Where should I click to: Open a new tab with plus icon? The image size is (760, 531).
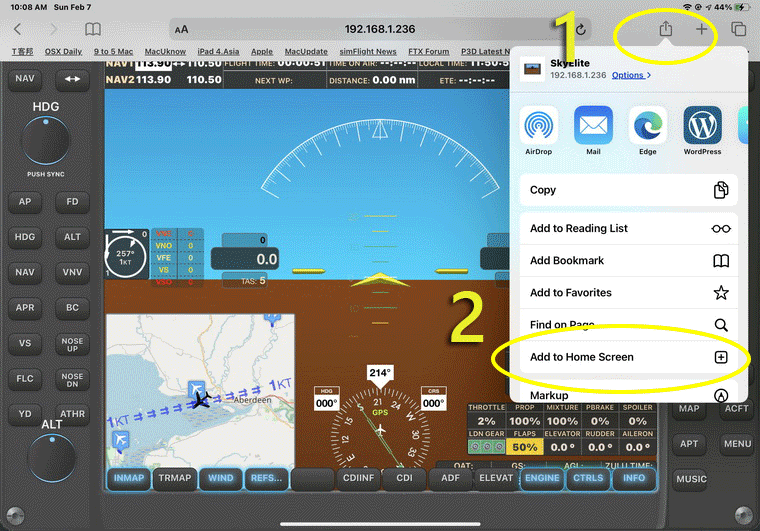702,30
